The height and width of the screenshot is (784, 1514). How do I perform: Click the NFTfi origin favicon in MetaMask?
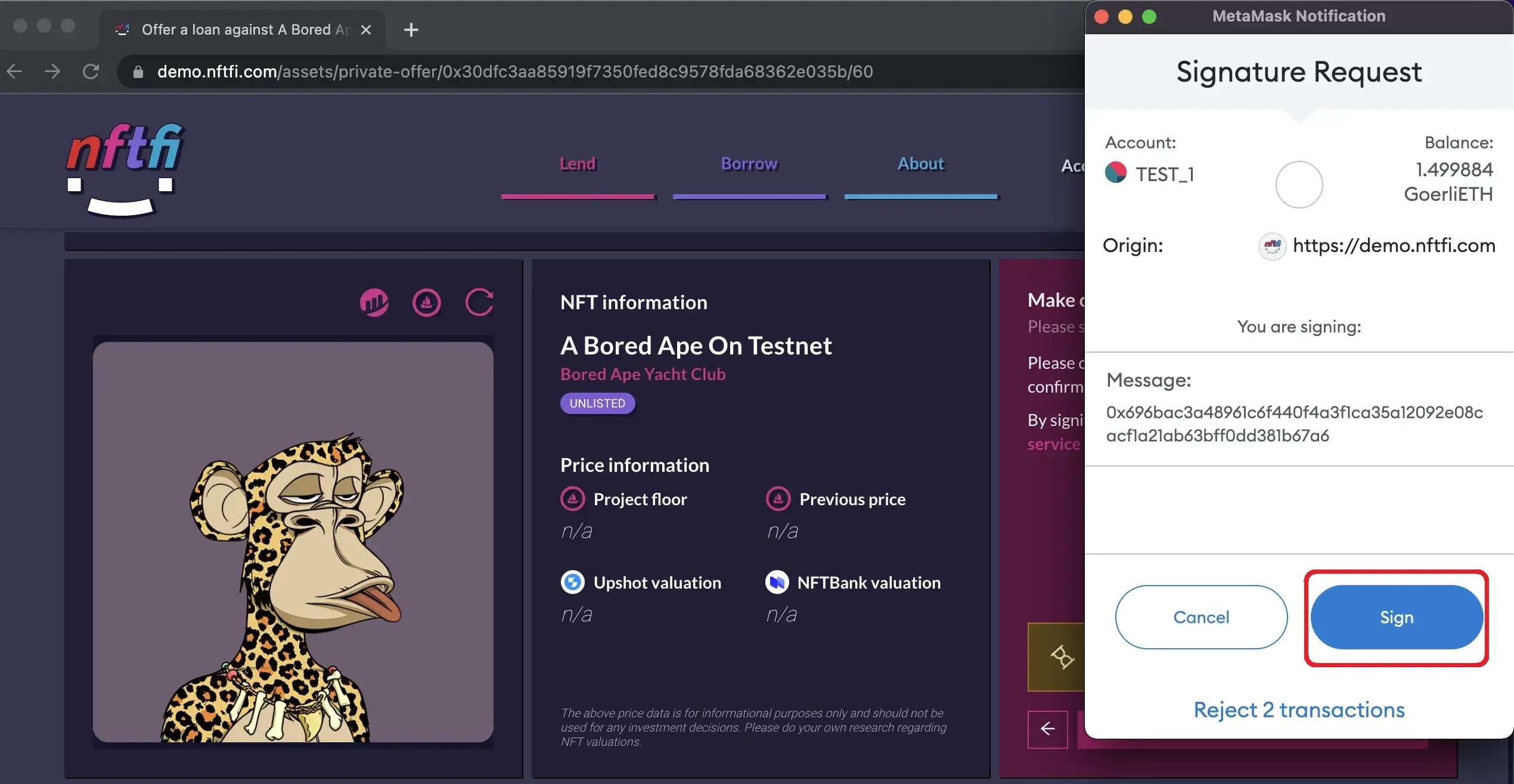click(1272, 246)
